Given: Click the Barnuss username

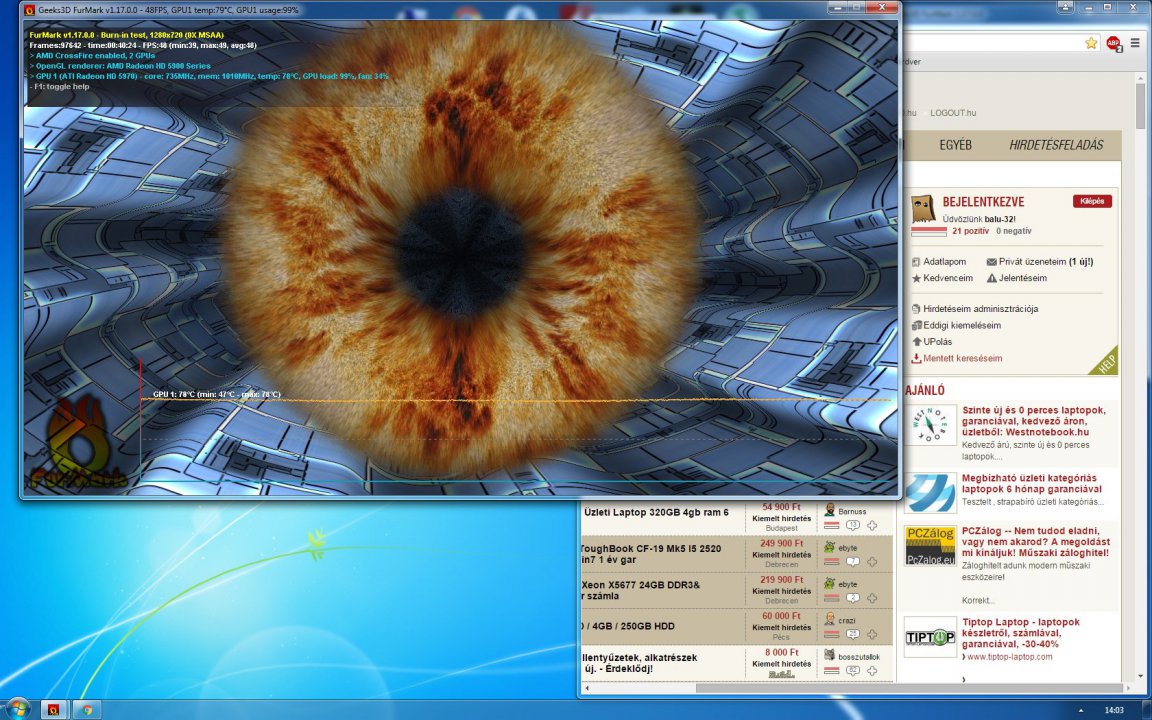Looking at the screenshot, I should 852,511.
